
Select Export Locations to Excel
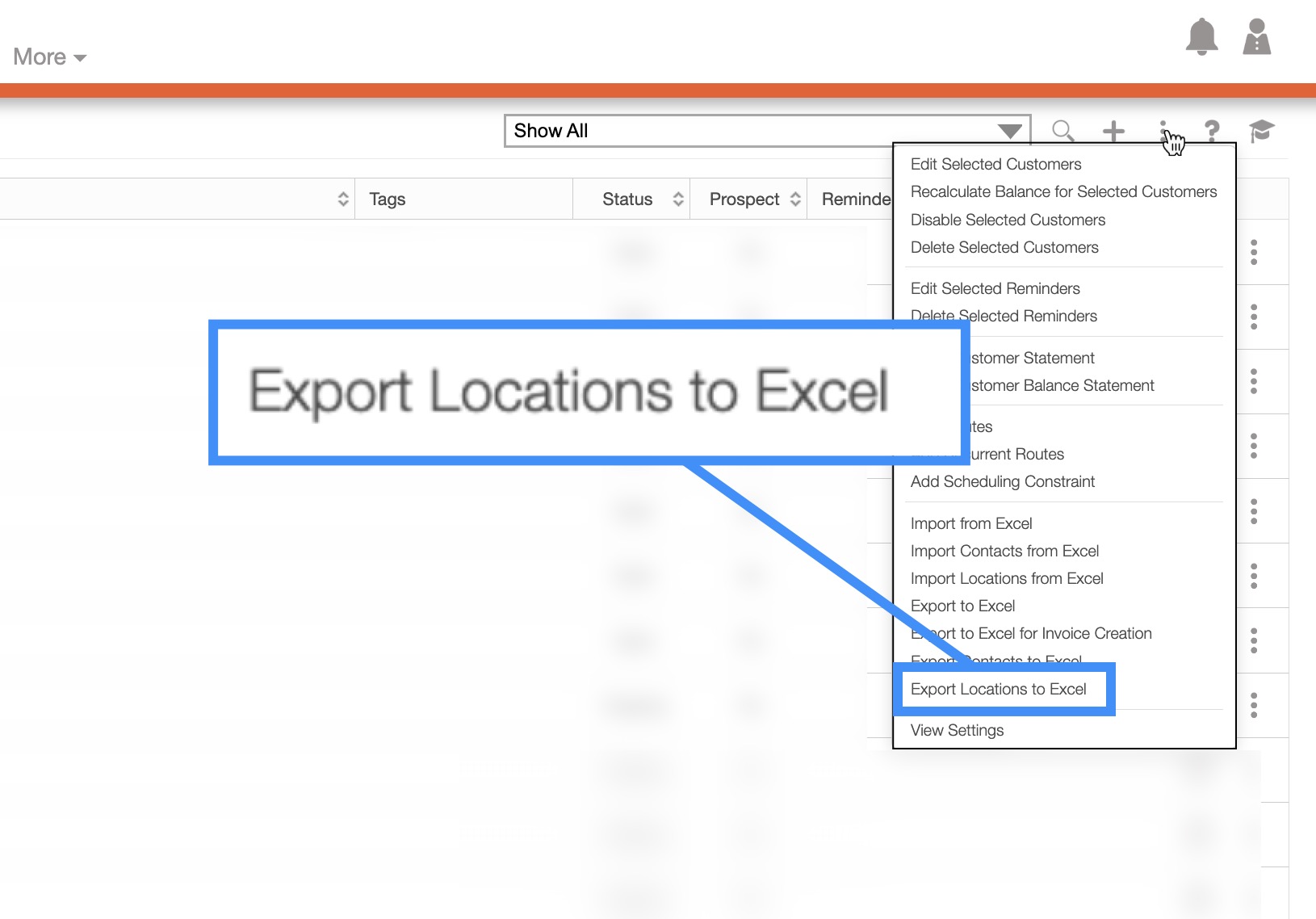[x=998, y=689]
